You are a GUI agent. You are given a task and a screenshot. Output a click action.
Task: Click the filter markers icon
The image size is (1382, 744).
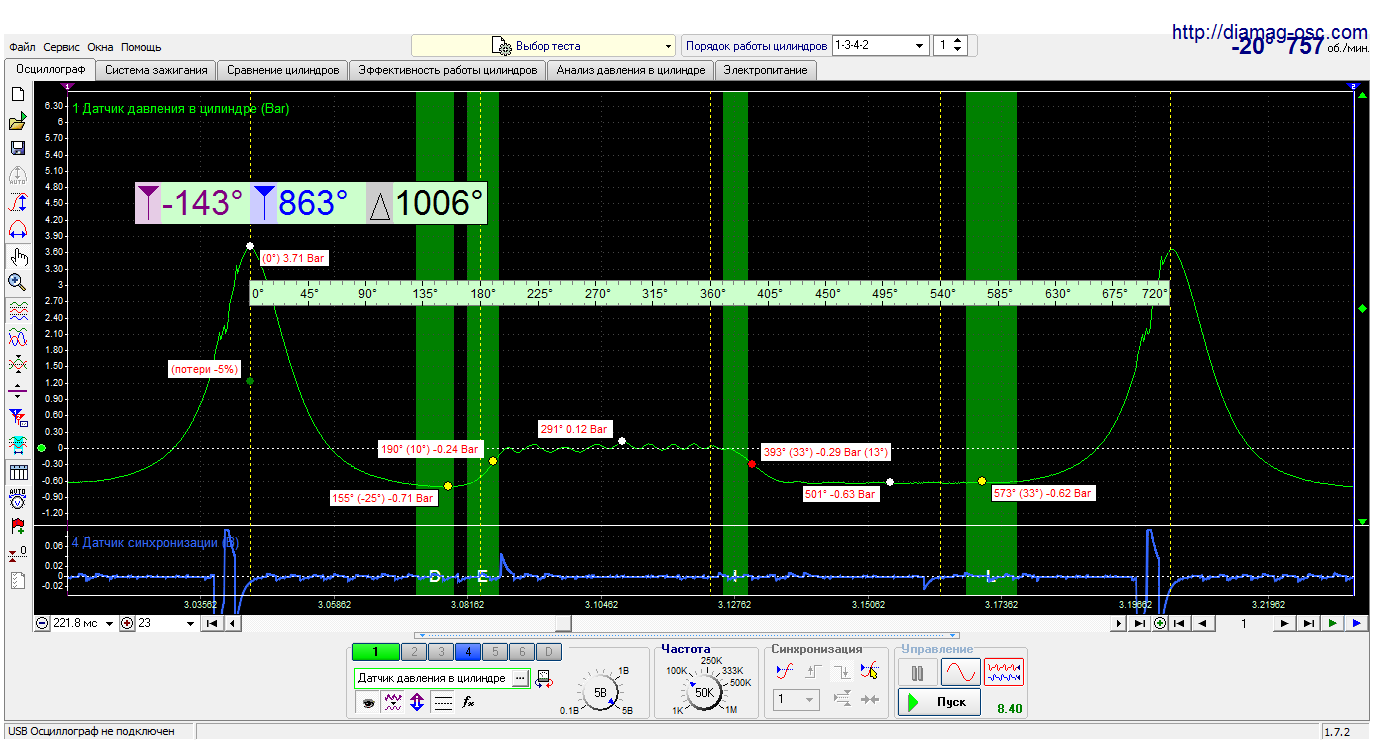(17, 418)
